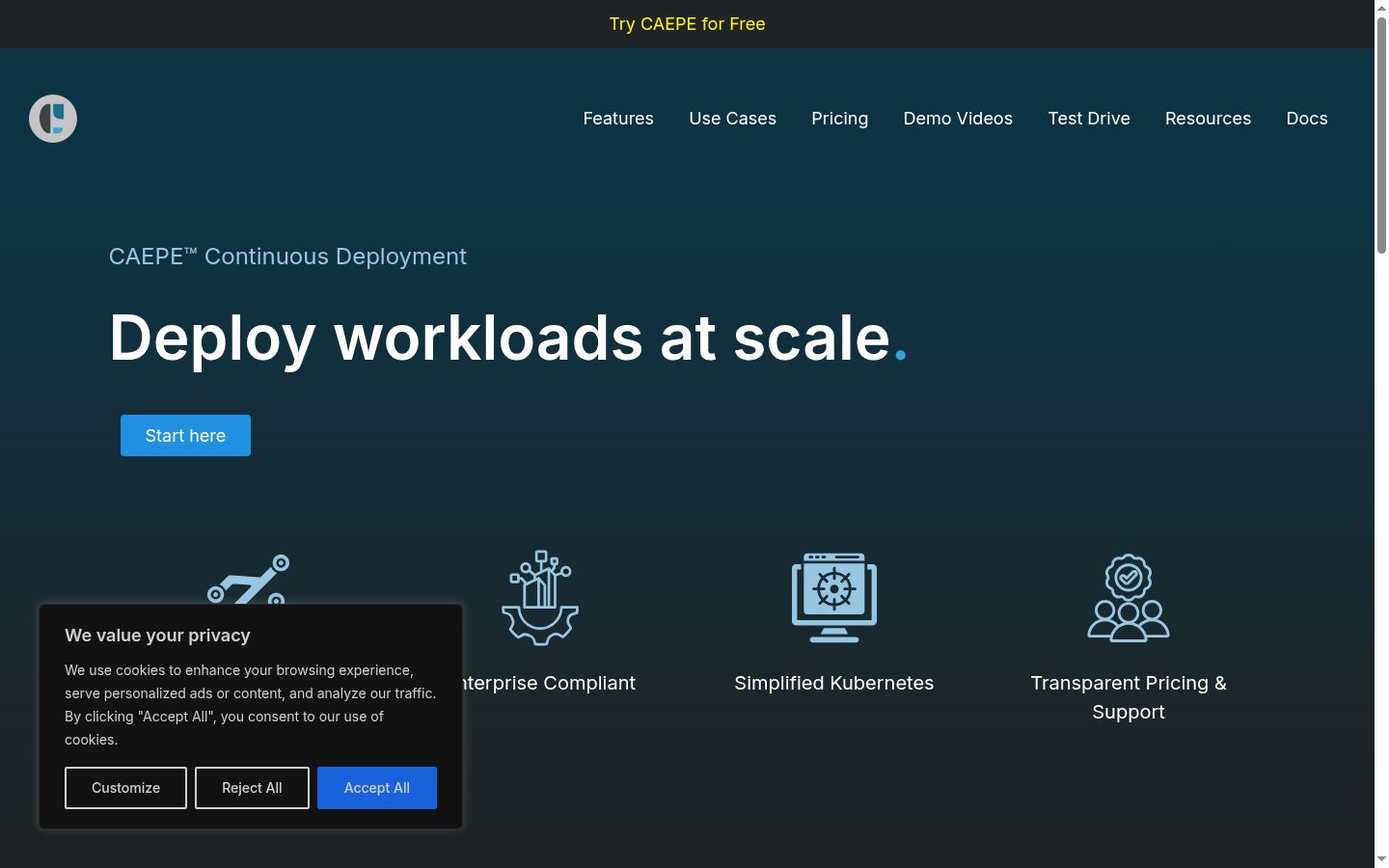Click the scrollbar down arrow
Viewport: 1389px width, 868px height.
1381,859
